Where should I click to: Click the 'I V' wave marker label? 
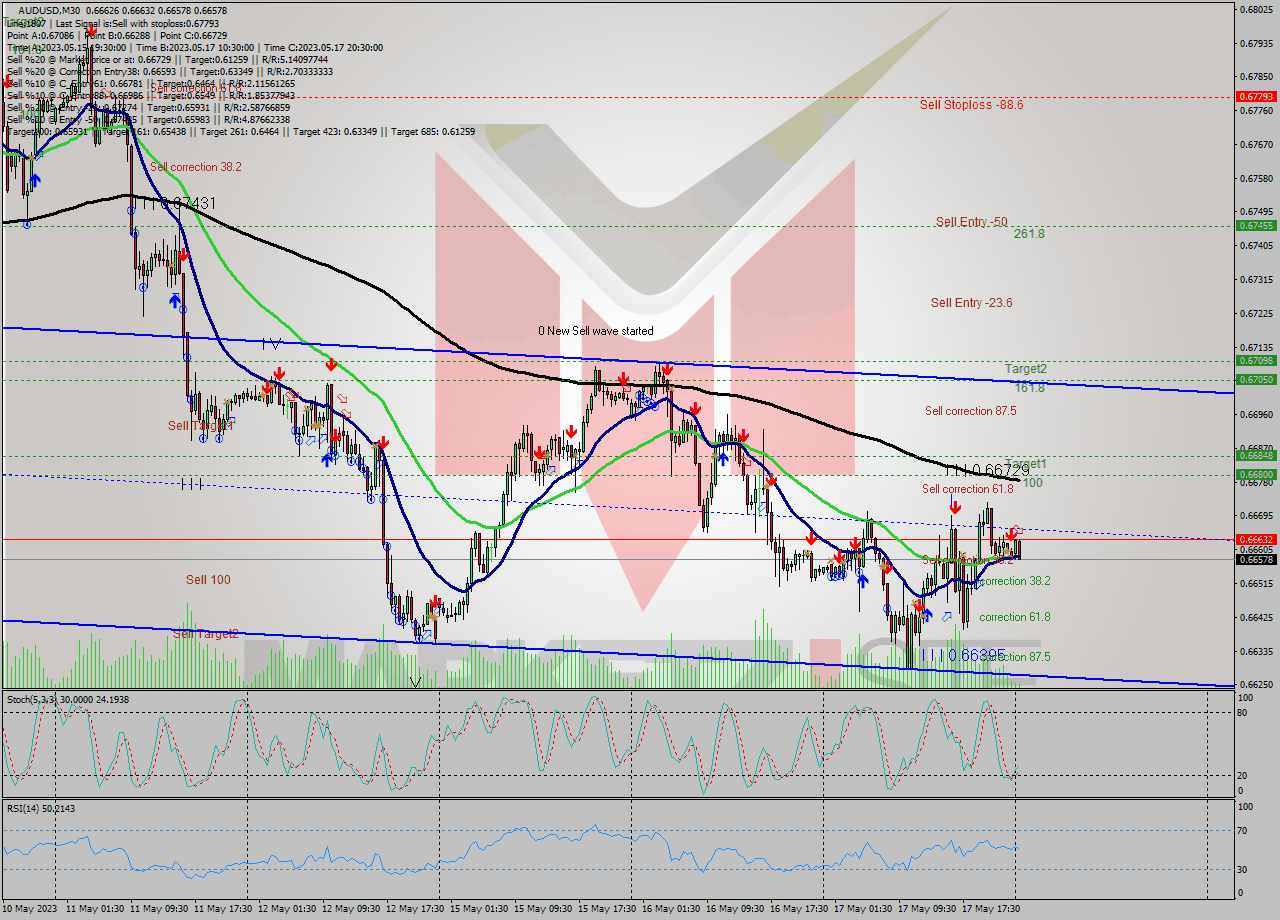[x=270, y=343]
